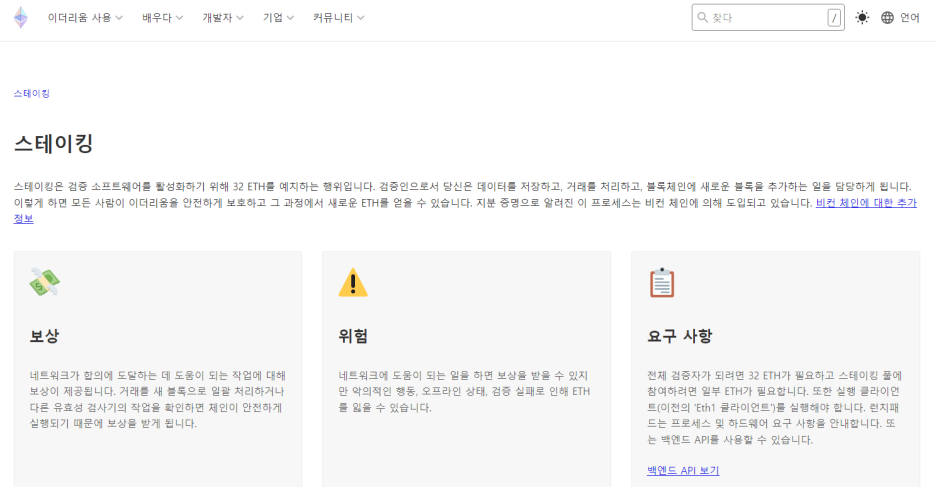Click the 스테이킹 page heading

pyautogui.click(x=54, y=143)
